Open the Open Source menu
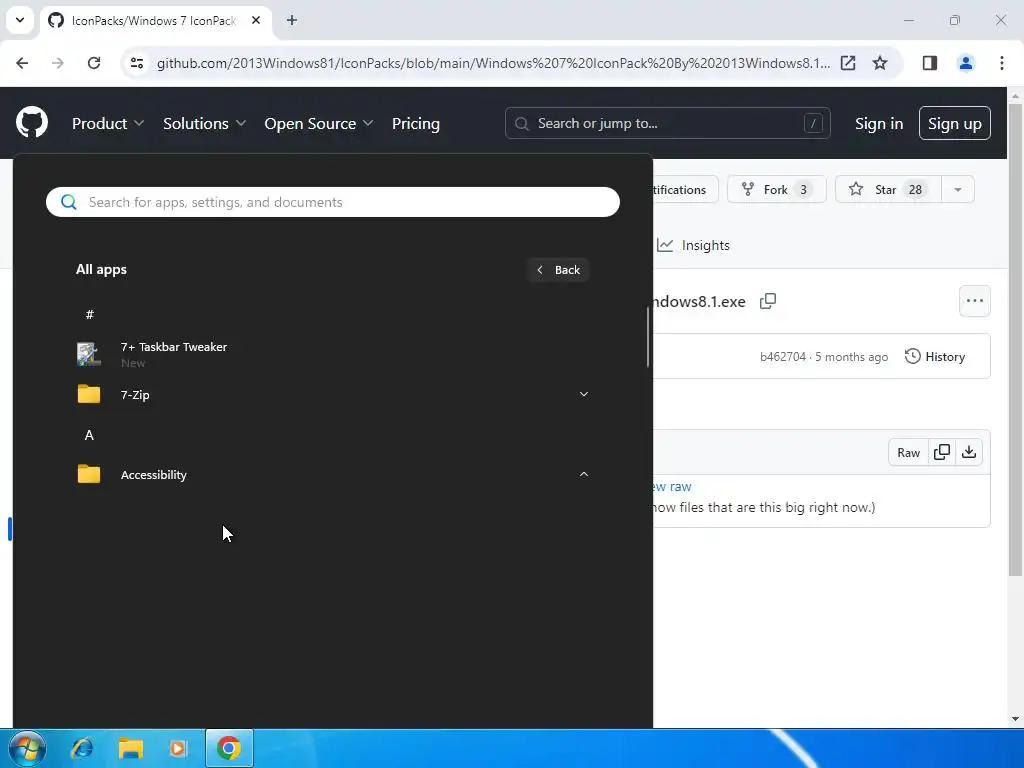Image resolution: width=1024 pixels, height=768 pixels. [x=319, y=123]
